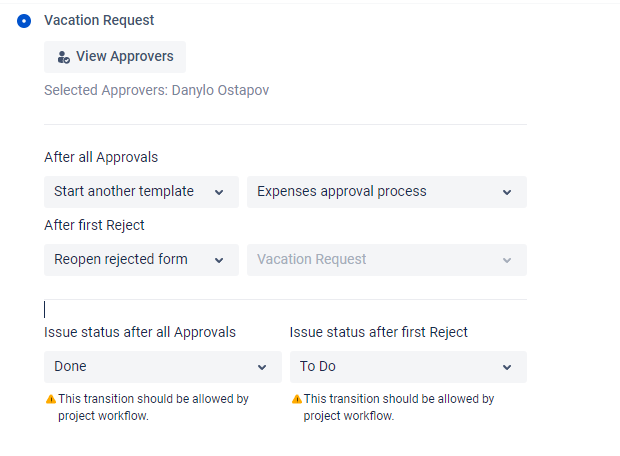The image size is (620, 456).
Task: Click the warning icon below the Done dropdown
Action: point(50,399)
